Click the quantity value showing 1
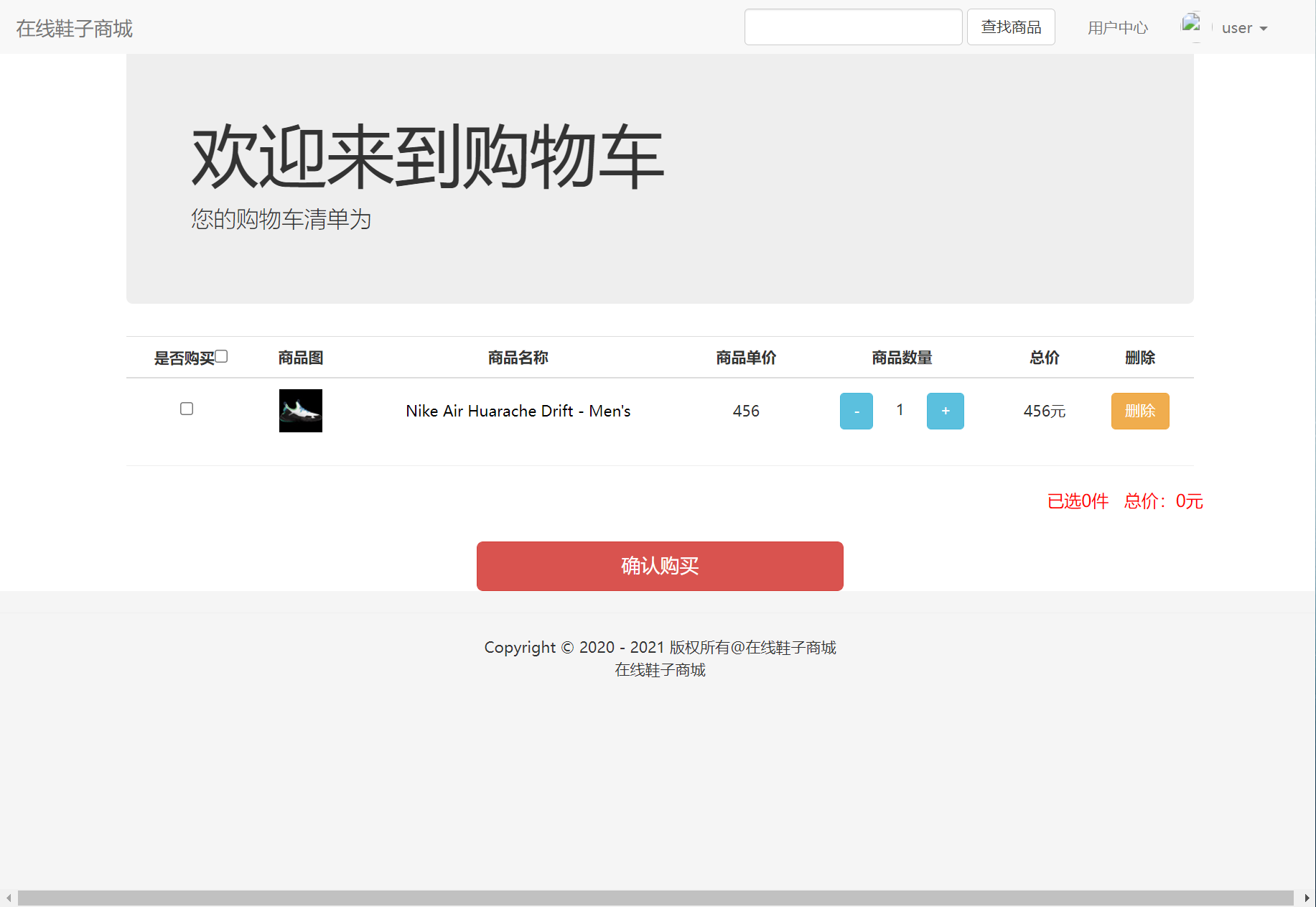This screenshot has height=907, width=1316. tap(900, 409)
